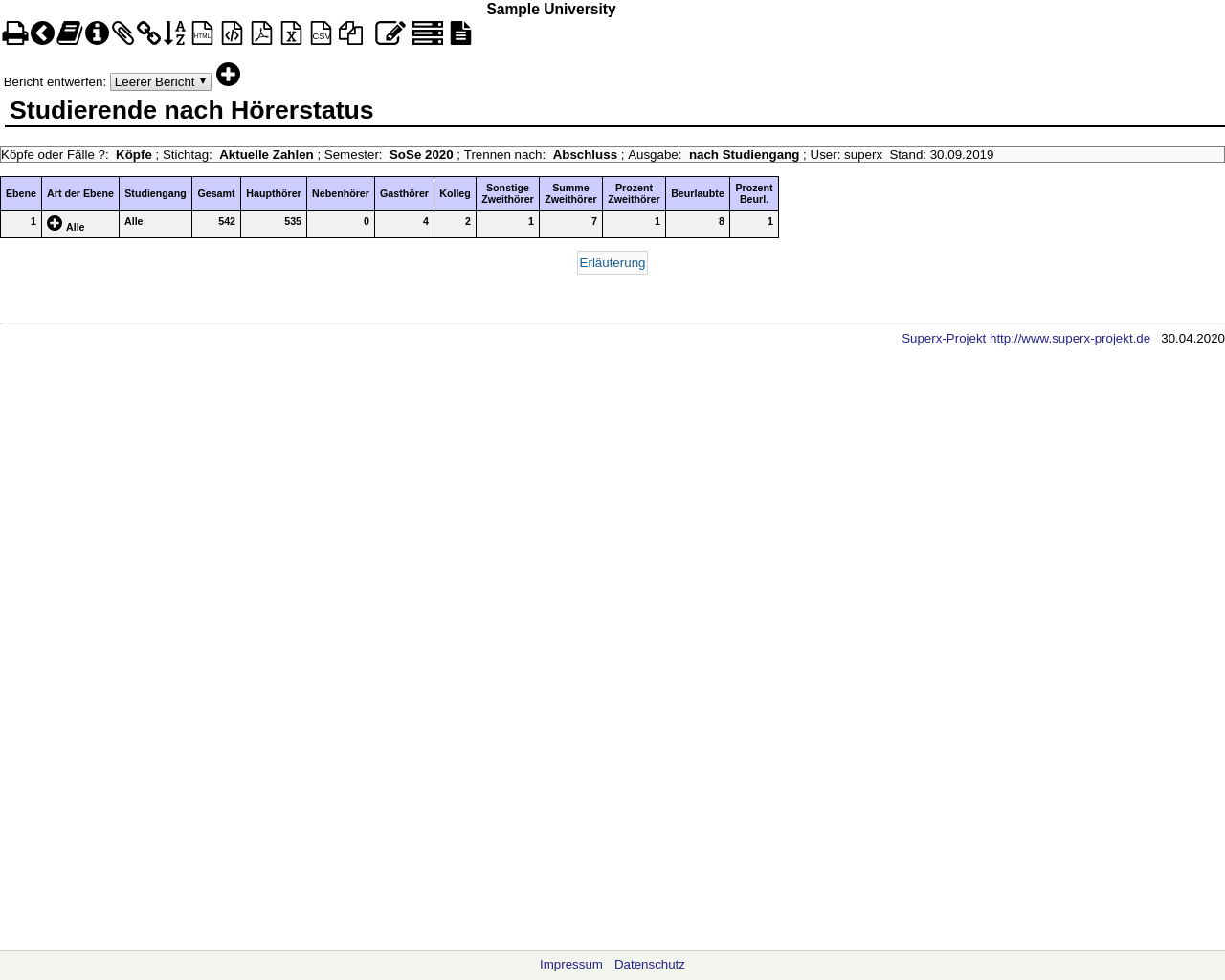Screen dimensions: 1225x980
Task: Export report as PDF
Action: click(261, 33)
